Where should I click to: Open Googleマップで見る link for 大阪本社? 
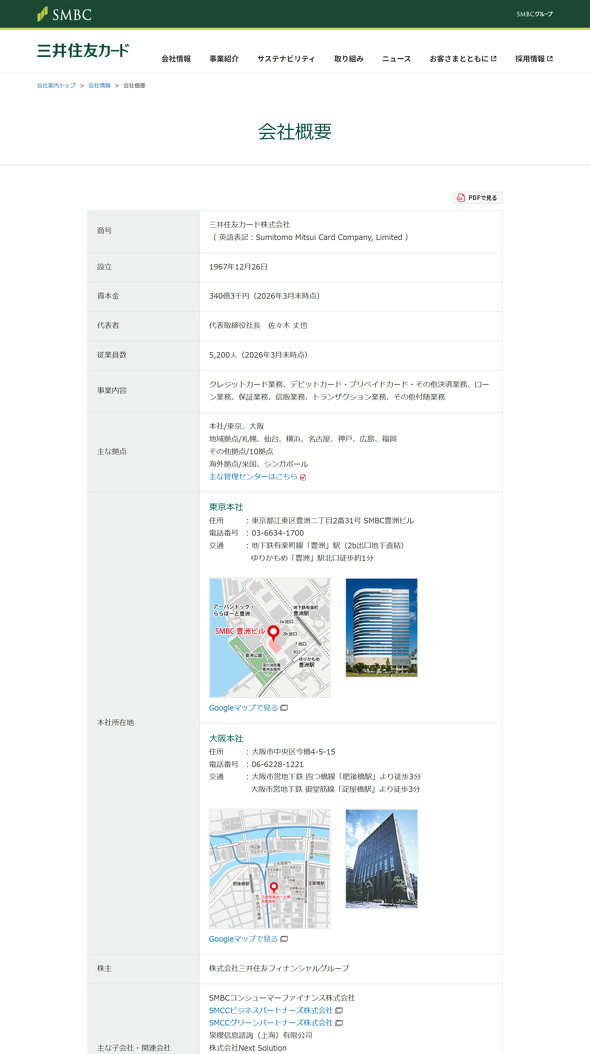pos(243,938)
